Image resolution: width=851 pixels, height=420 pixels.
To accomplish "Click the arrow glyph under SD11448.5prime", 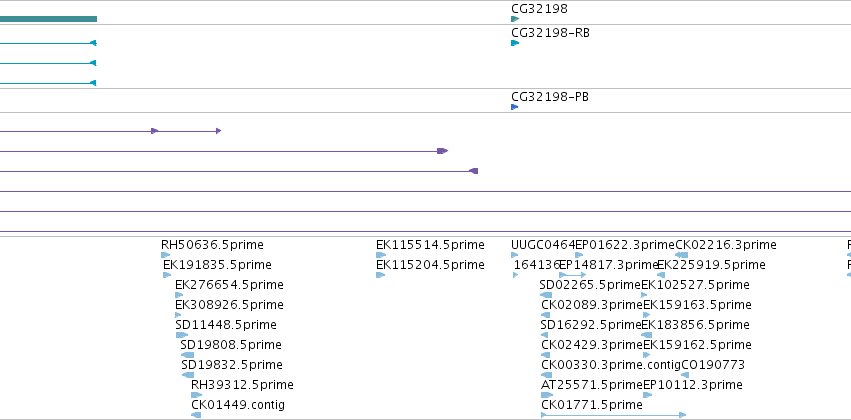I will (182, 335).
